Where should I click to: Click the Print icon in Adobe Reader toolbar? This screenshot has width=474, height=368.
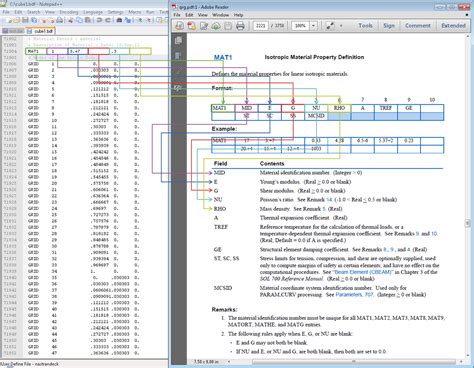[x=240, y=26]
